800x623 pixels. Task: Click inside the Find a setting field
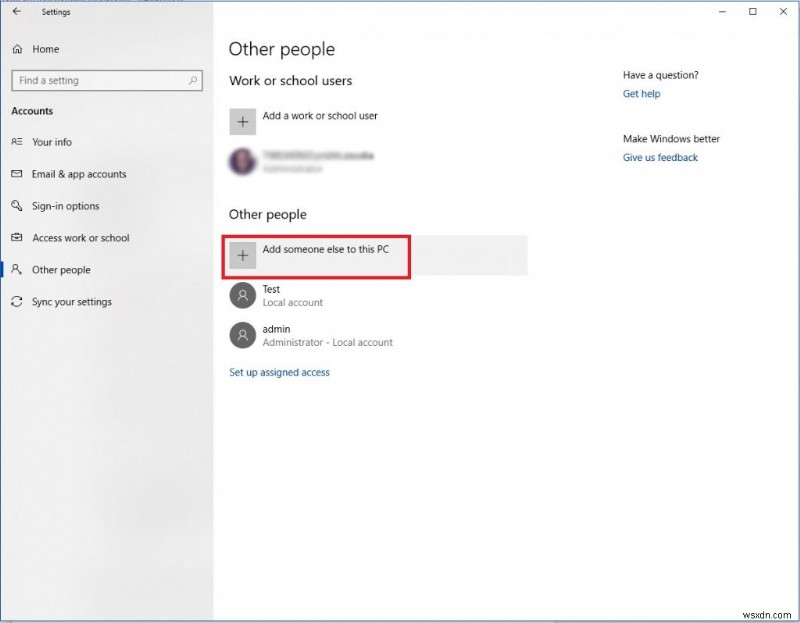[x=100, y=80]
